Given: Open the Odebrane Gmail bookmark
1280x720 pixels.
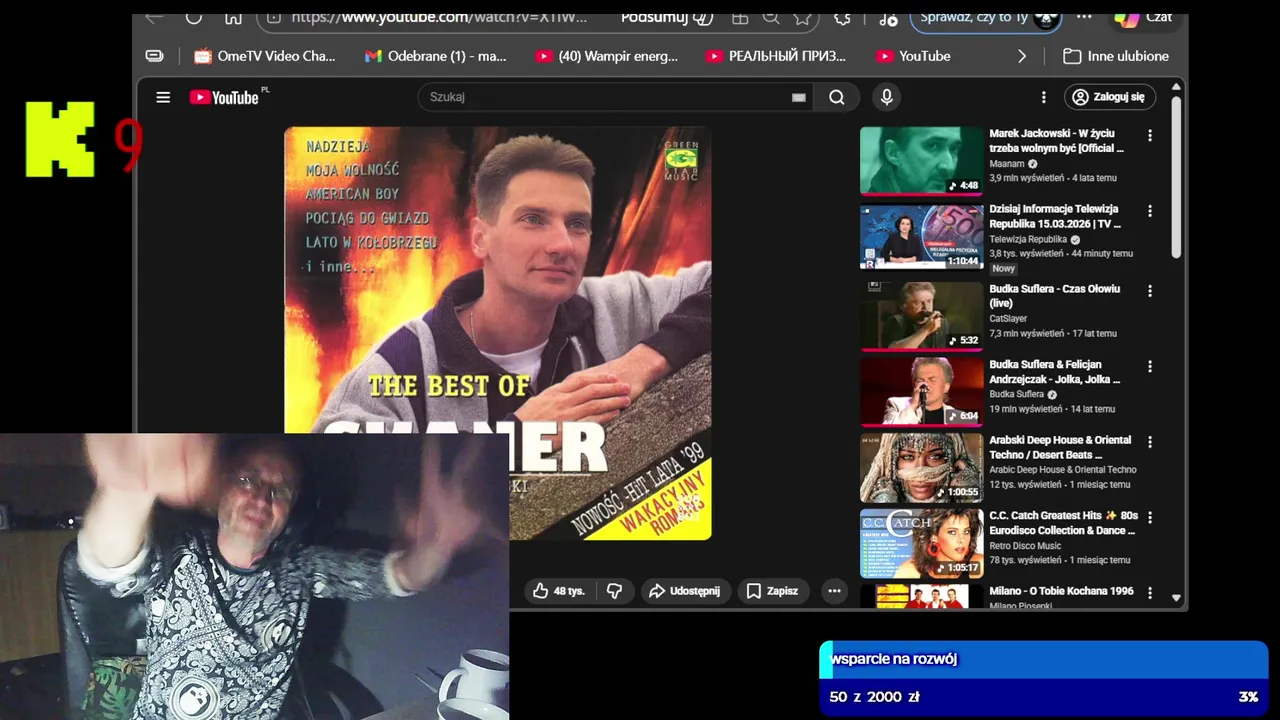Looking at the screenshot, I should click(435, 56).
